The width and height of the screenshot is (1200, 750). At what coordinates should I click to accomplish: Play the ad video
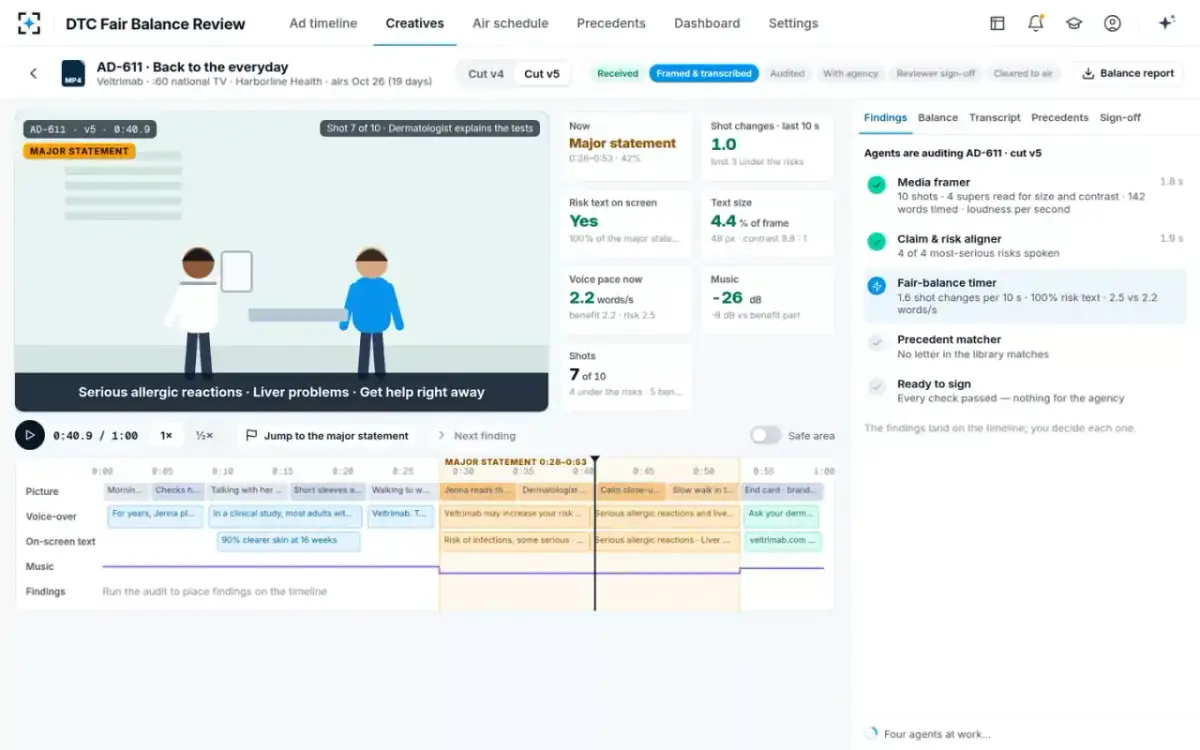tap(30, 435)
